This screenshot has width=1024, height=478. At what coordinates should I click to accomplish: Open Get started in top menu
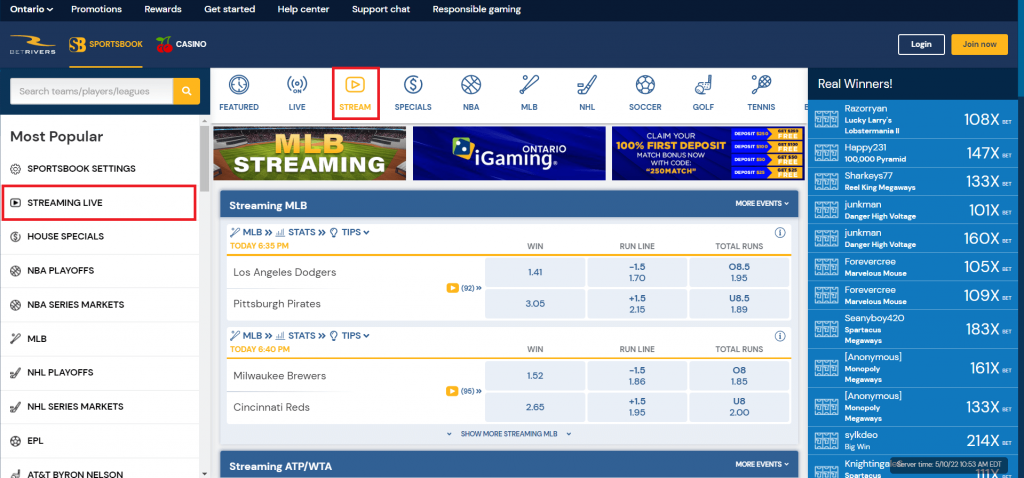pos(229,9)
